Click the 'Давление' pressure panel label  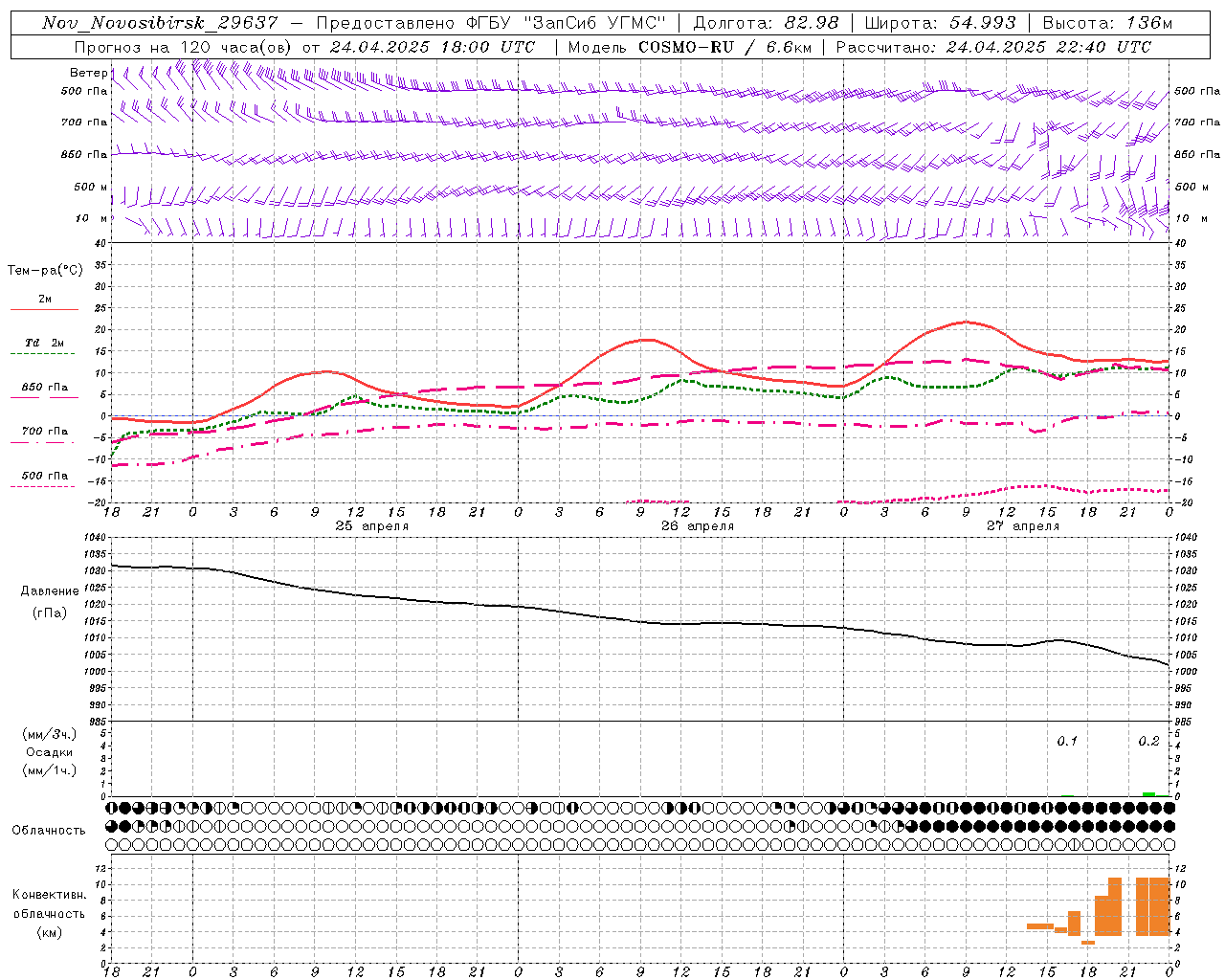coord(50,591)
